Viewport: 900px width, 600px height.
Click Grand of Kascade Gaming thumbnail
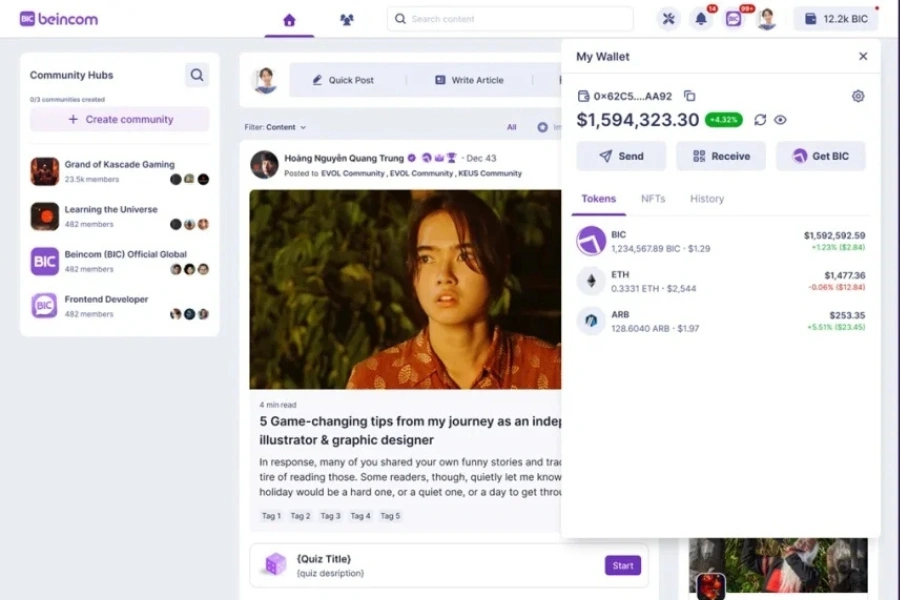point(45,171)
